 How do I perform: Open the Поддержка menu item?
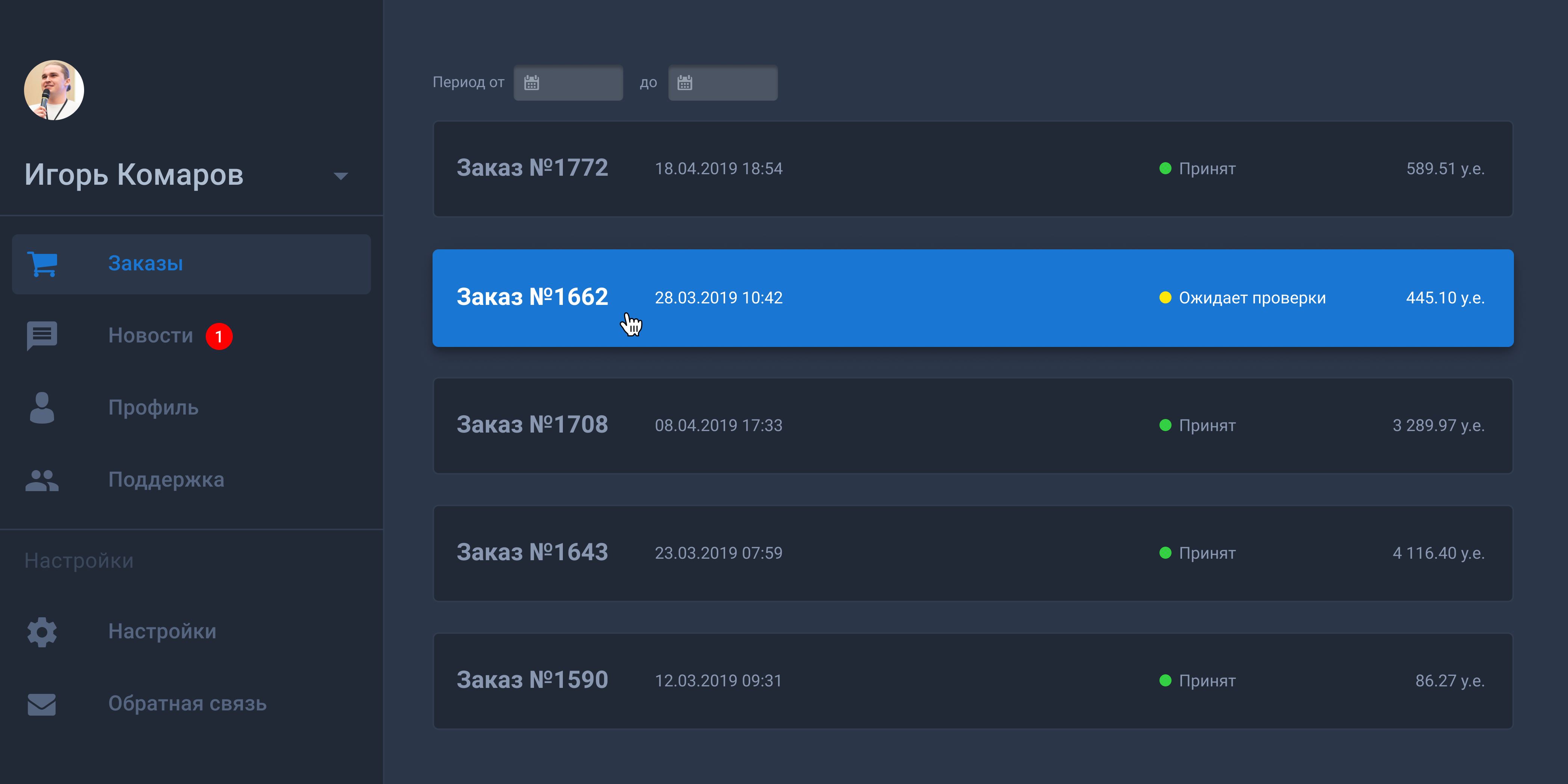pyautogui.click(x=191, y=480)
